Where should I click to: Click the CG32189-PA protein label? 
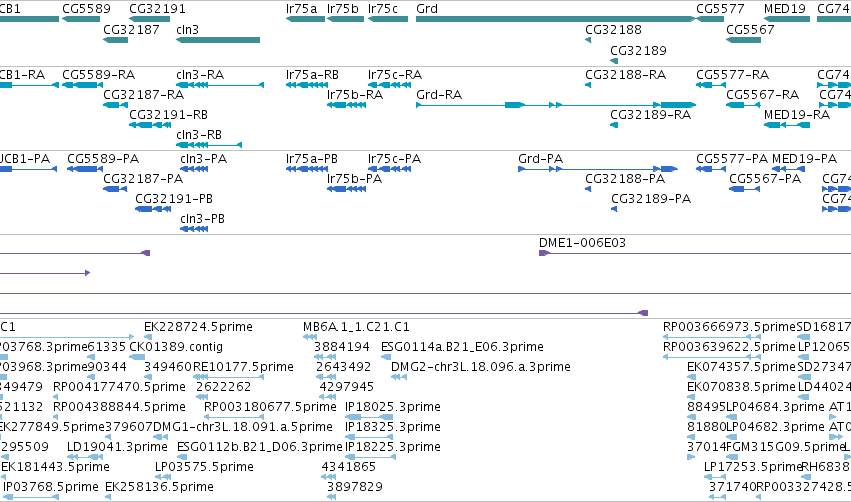point(651,199)
